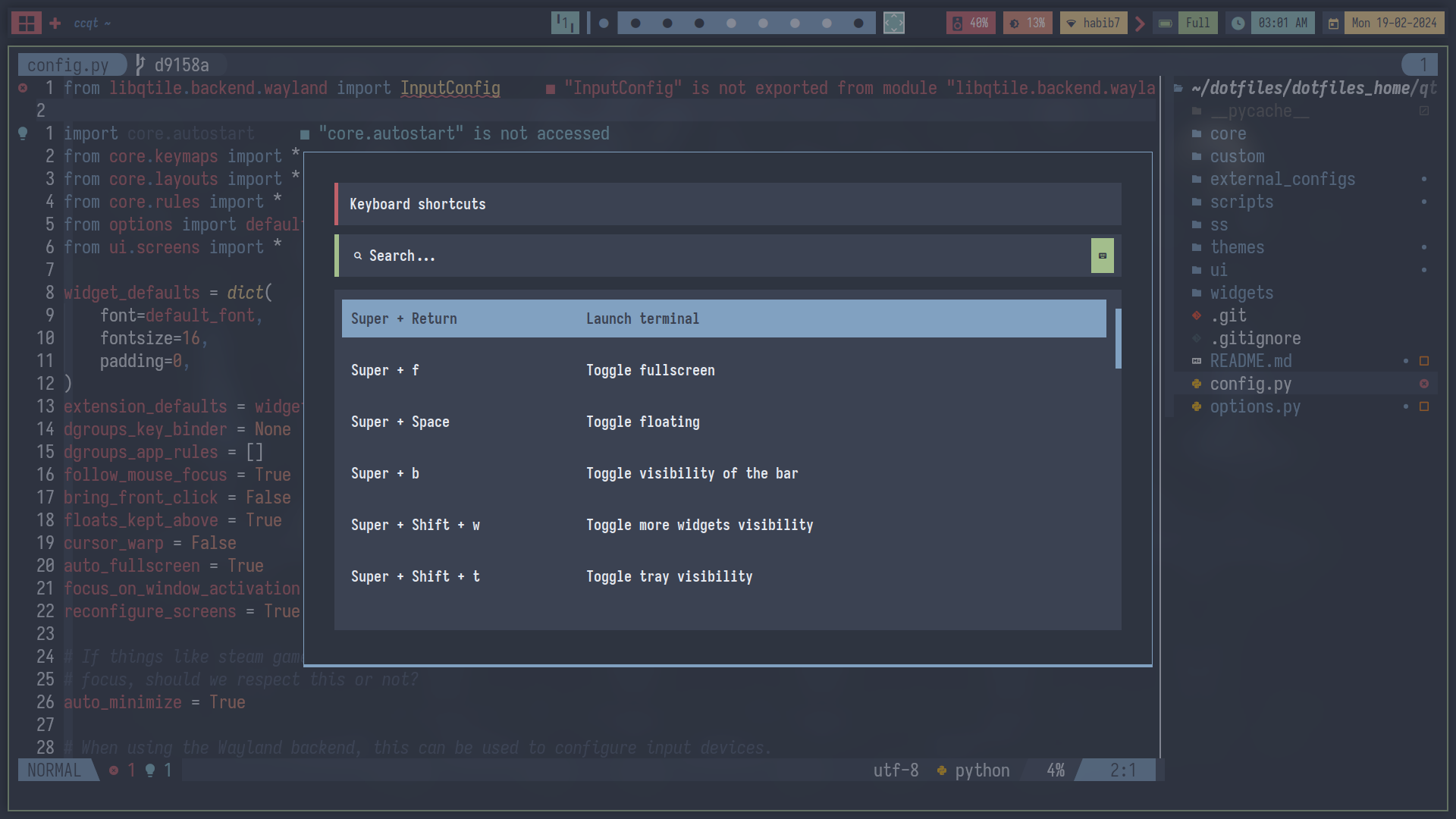1456x819 pixels.
Task: Click the Full battery status label
Action: [x=1198, y=23]
